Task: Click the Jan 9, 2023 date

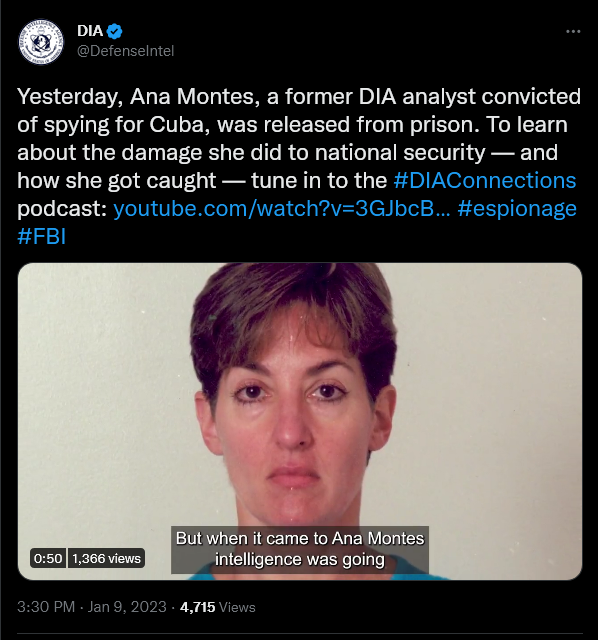Action: [127, 607]
